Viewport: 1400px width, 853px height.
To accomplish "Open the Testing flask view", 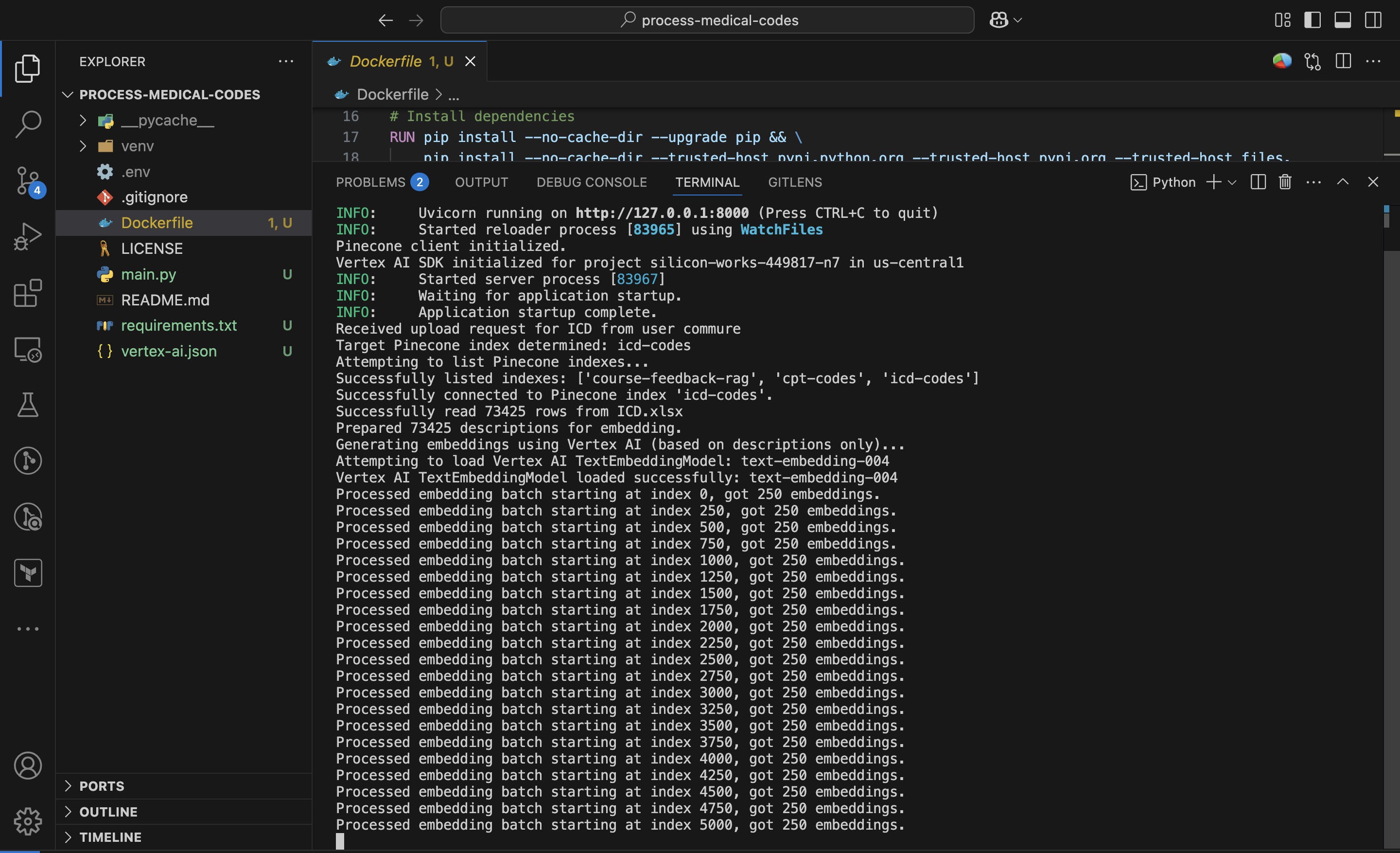I will (27, 405).
